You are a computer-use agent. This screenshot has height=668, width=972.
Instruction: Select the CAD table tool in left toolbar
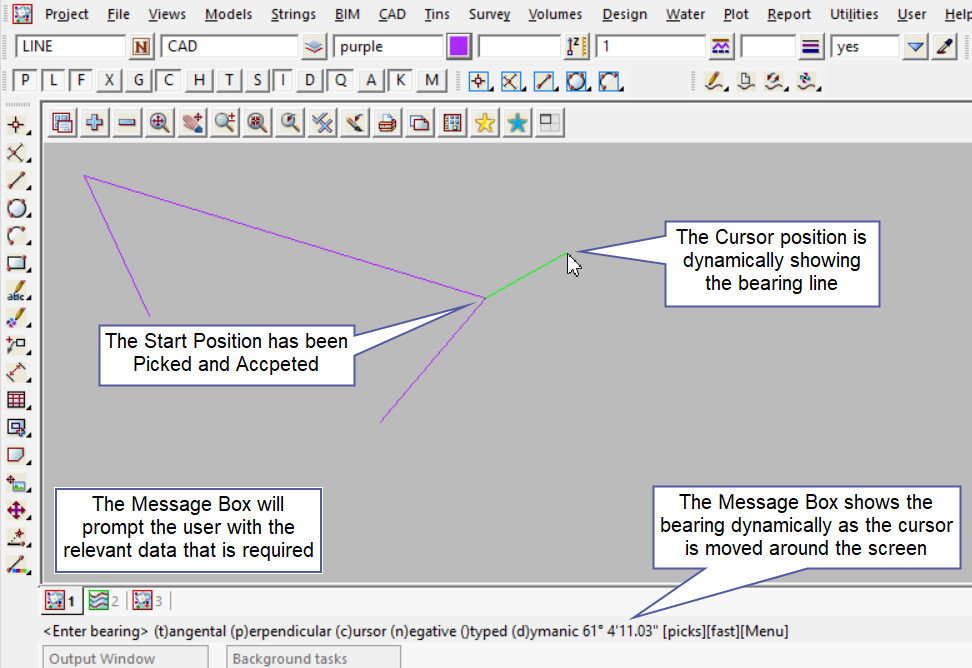click(16, 400)
